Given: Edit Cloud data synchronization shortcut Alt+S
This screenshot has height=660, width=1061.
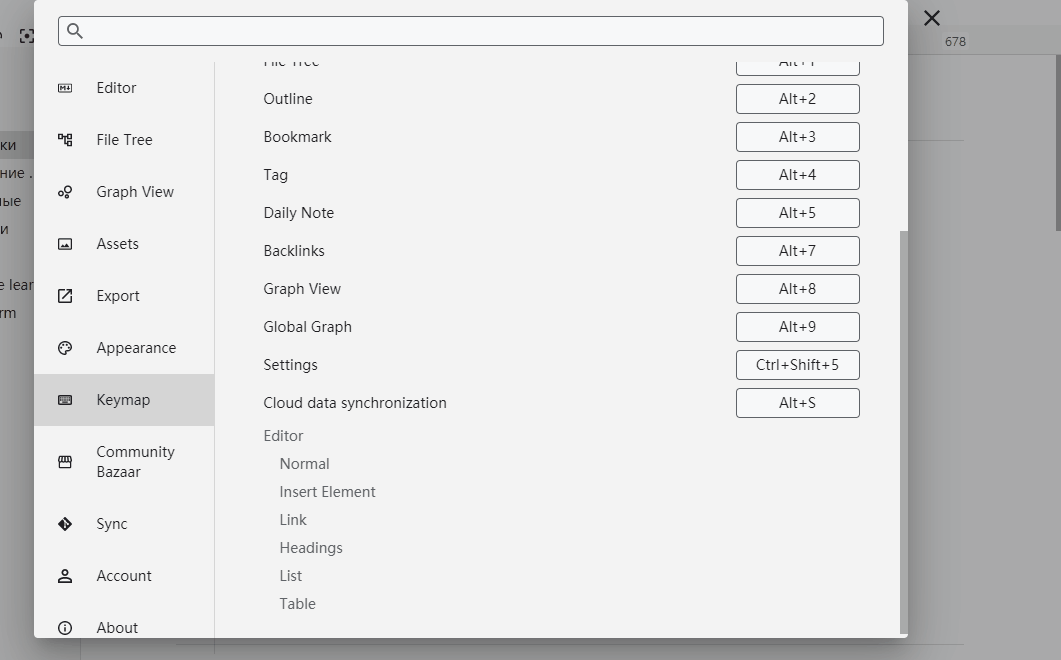Looking at the screenshot, I should (798, 403).
